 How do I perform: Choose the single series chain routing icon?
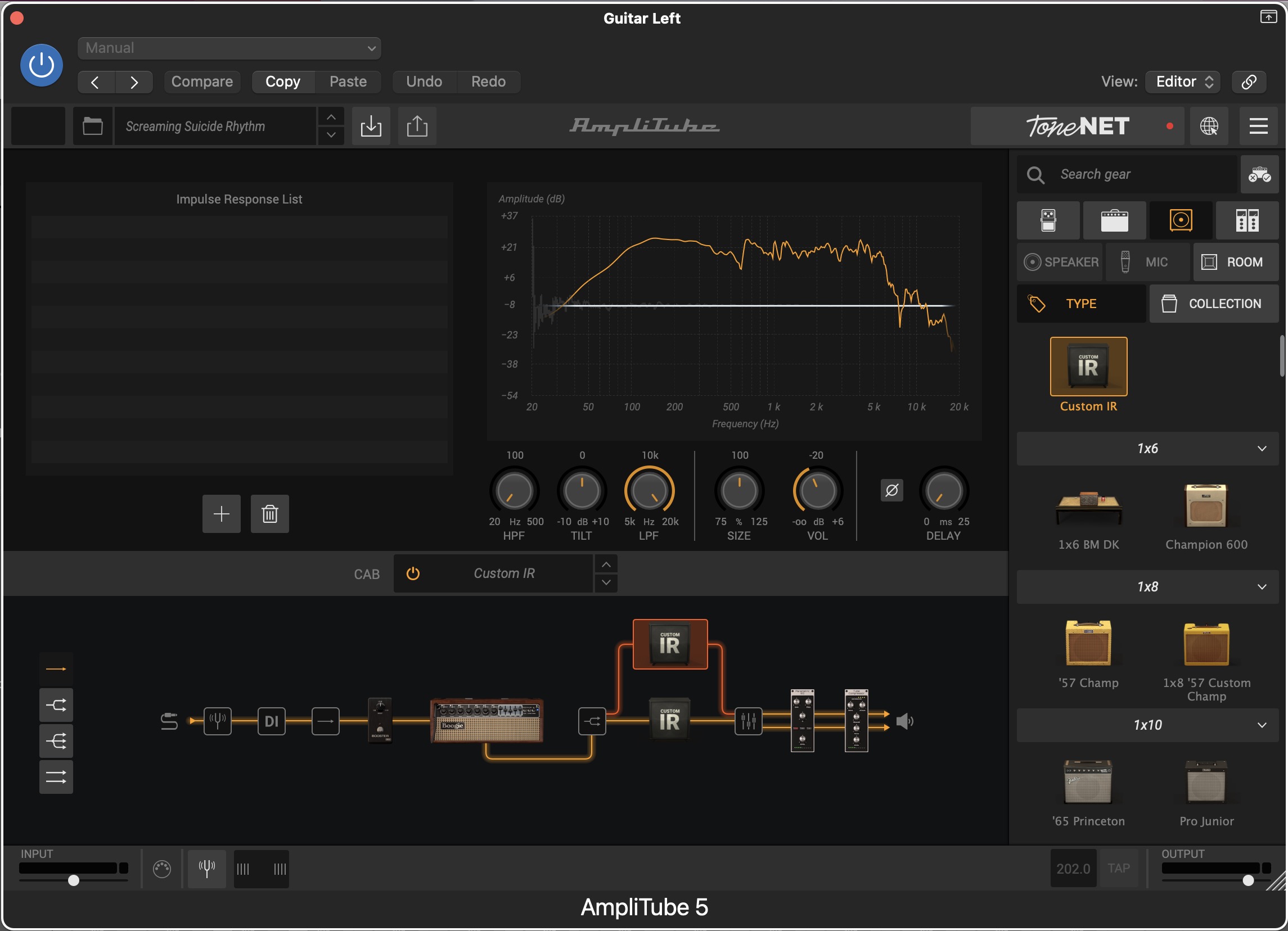pos(56,670)
